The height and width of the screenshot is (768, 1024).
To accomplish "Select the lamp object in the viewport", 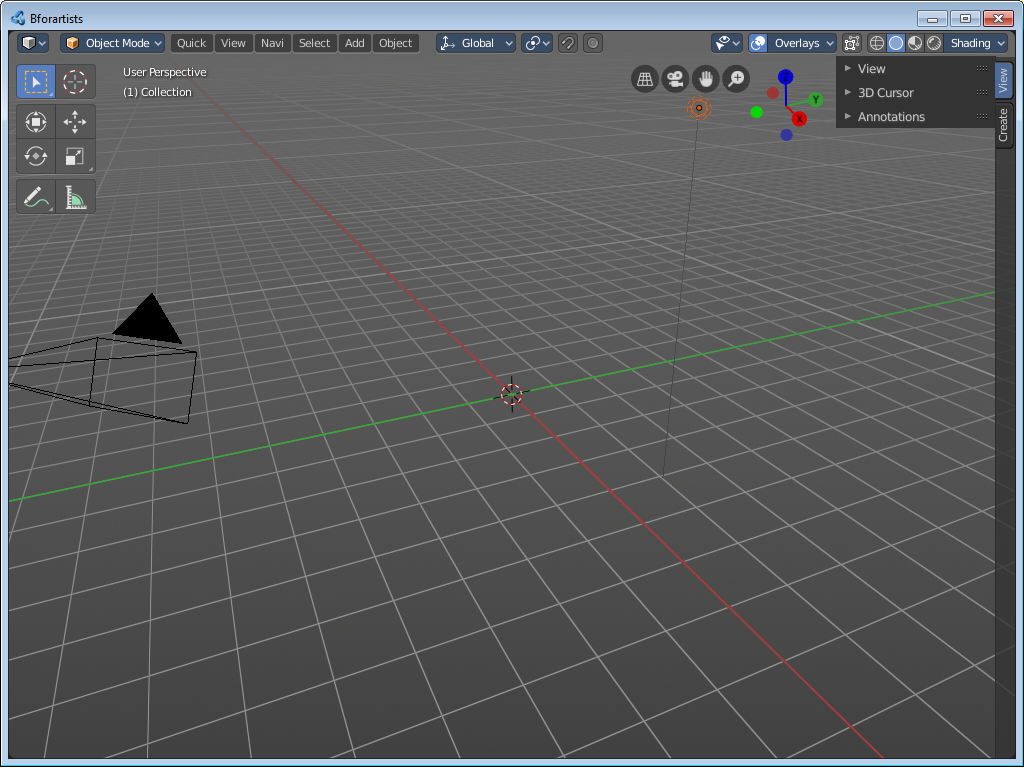I will click(x=699, y=108).
